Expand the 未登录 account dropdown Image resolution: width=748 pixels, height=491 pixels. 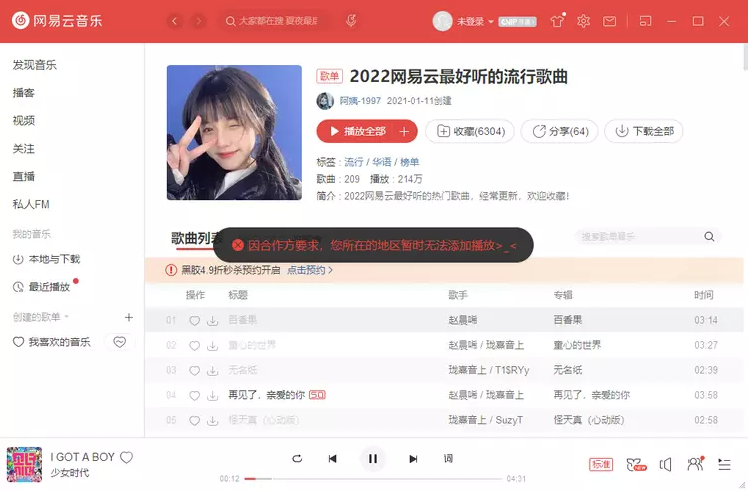pyautogui.click(x=491, y=21)
